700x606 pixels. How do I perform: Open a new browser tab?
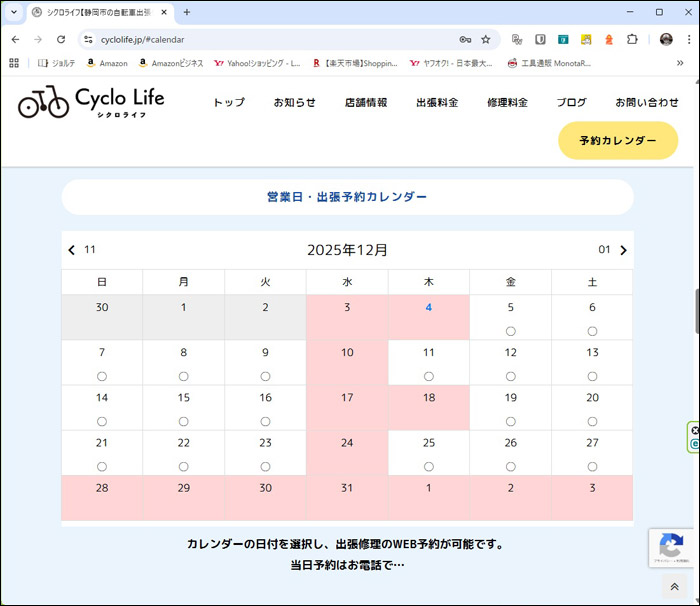click(187, 12)
